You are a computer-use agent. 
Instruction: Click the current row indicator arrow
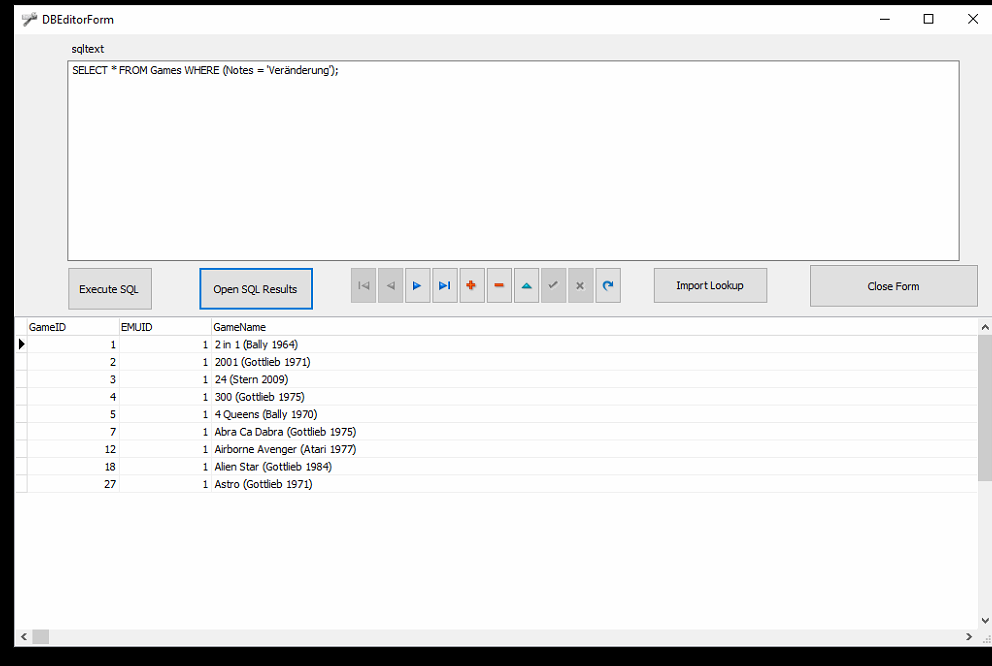21,345
